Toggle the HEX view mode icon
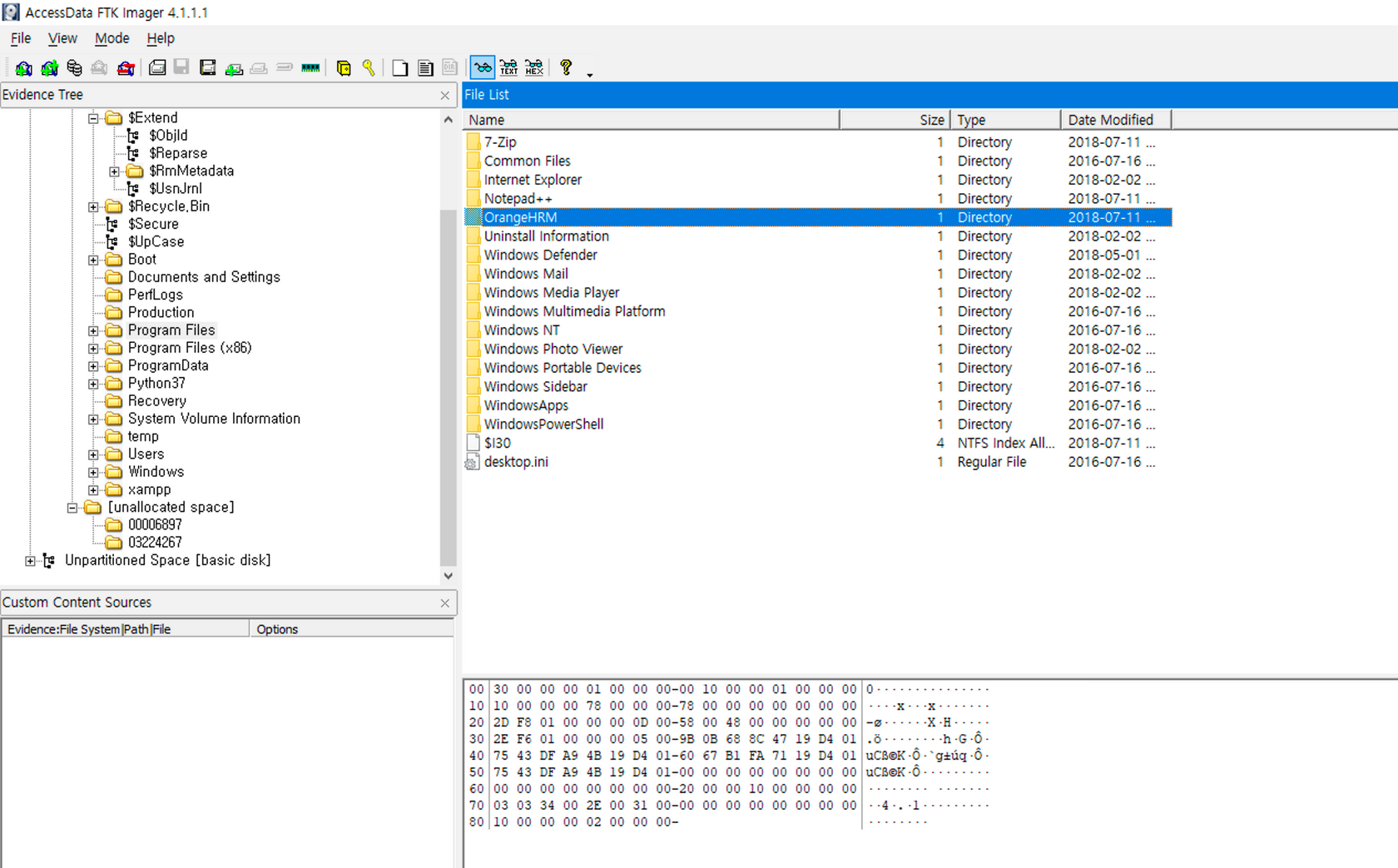The height and width of the screenshot is (868, 1398). [534, 68]
